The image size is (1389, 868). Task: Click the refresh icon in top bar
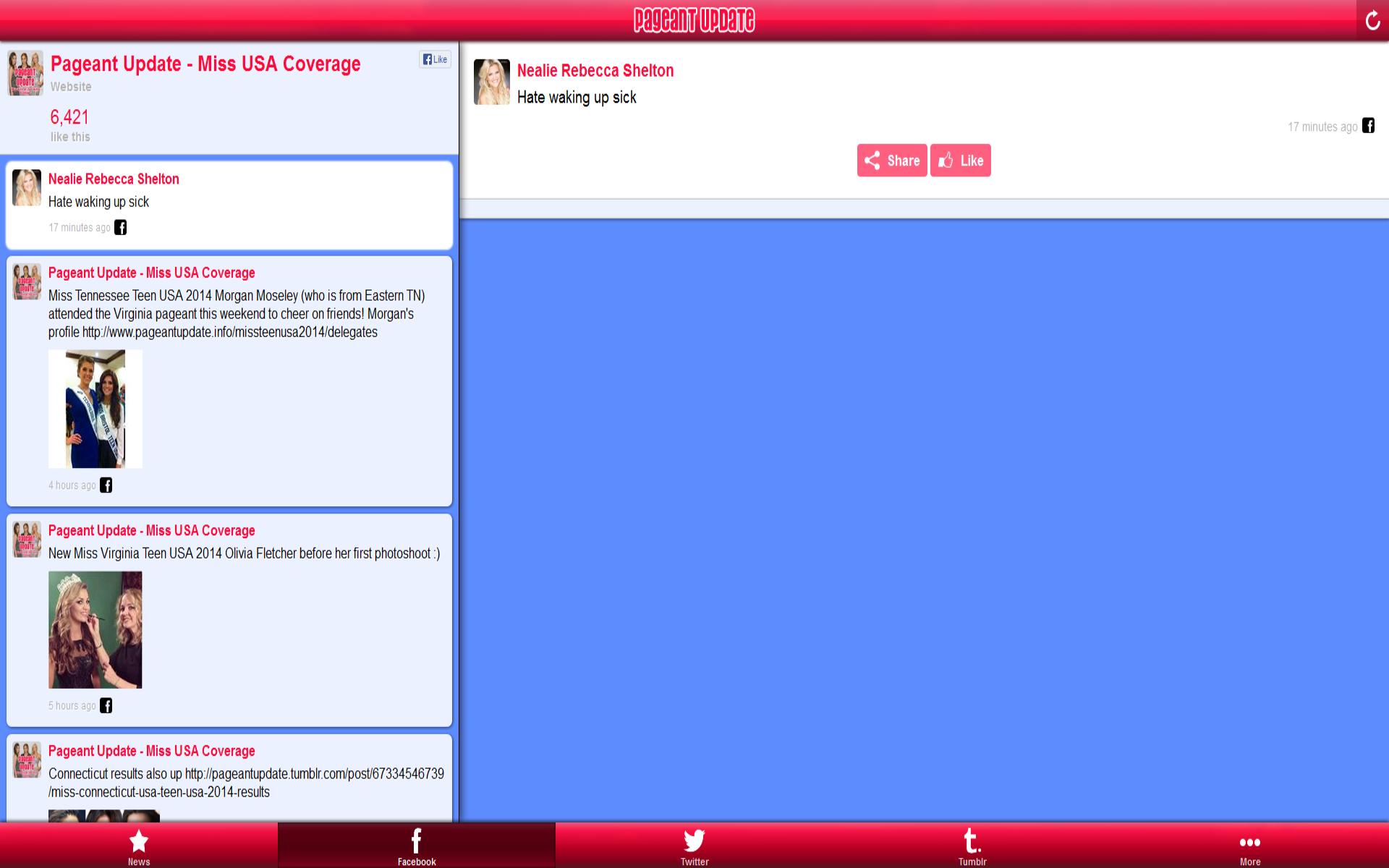[x=1372, y=20]
